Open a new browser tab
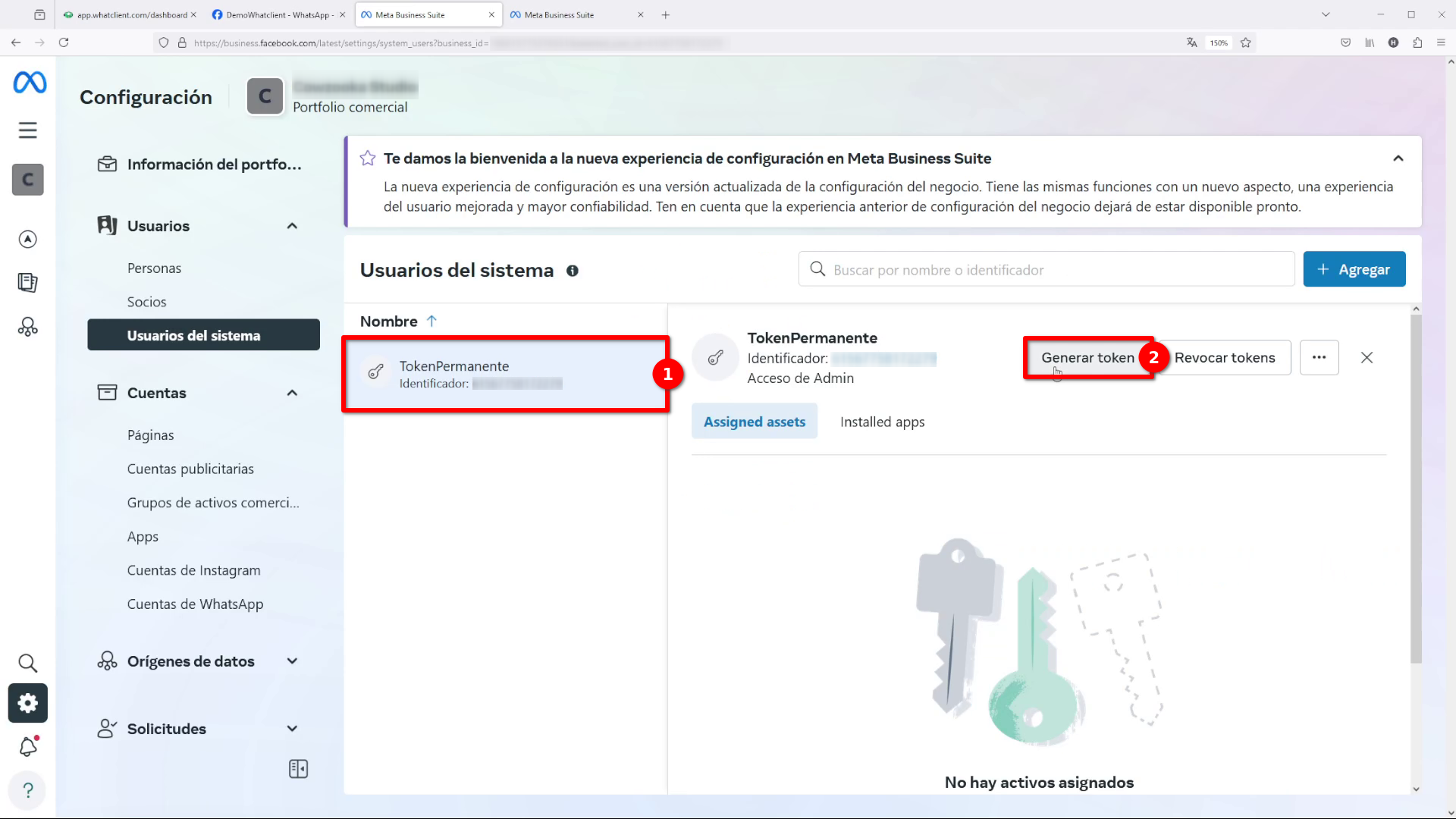Image resolution: width=1456 pixels, height=819 pixels. [665, 14]
